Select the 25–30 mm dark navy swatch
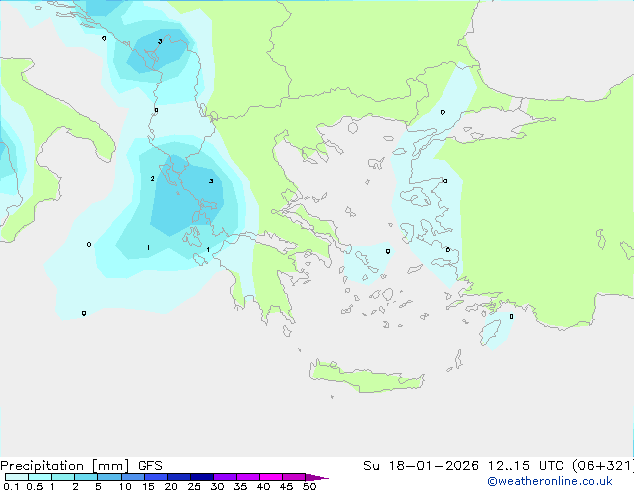Image resolution: width=634 pixels, height=490 pixels. (x=201, y=477)
